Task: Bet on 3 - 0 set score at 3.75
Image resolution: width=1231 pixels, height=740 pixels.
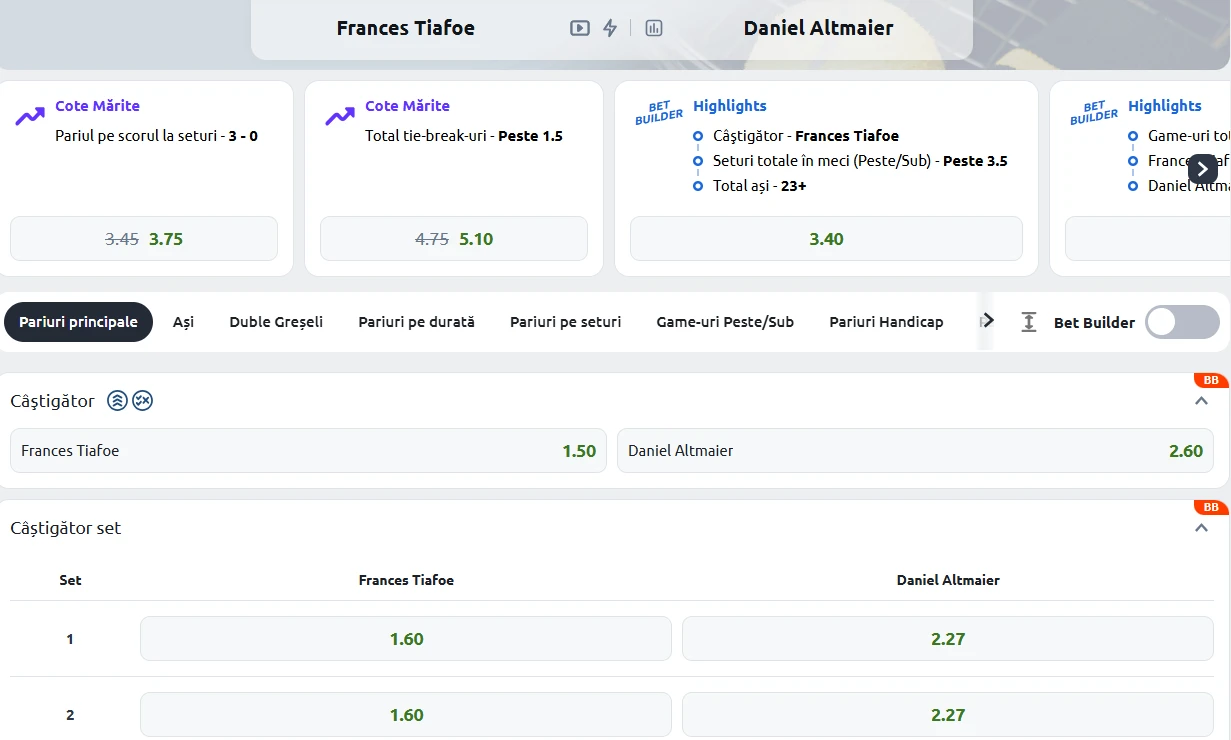Action: coord(144,239)
